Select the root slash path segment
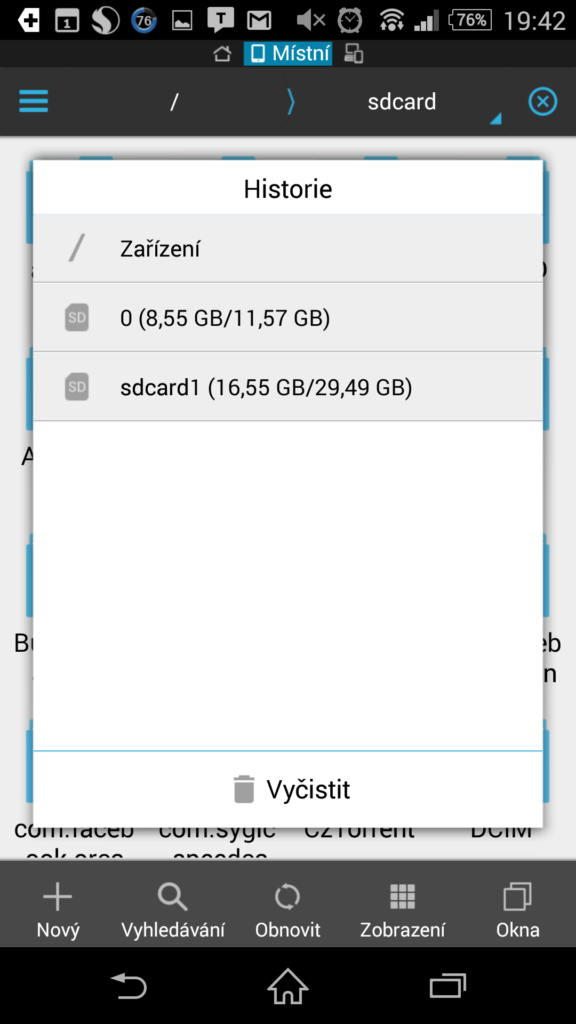The image size is (576, 1024). (174, 102)
